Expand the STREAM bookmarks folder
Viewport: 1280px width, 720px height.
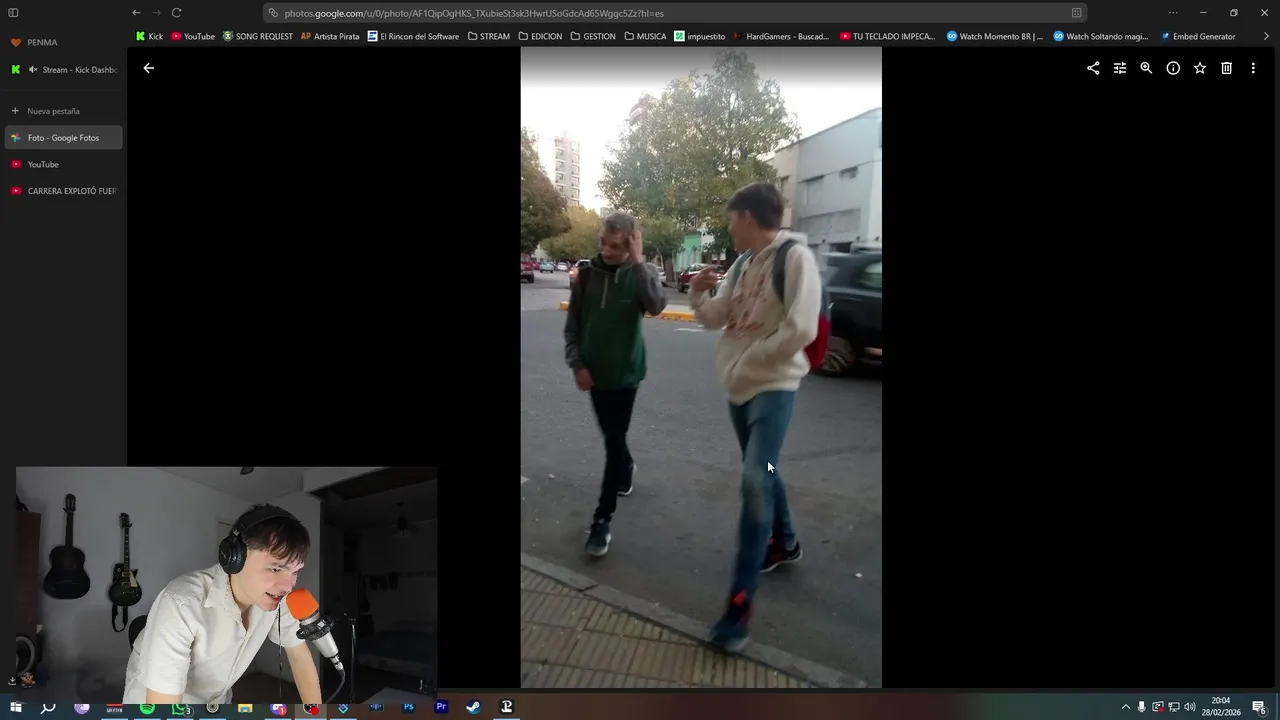[x=488, y=36]
